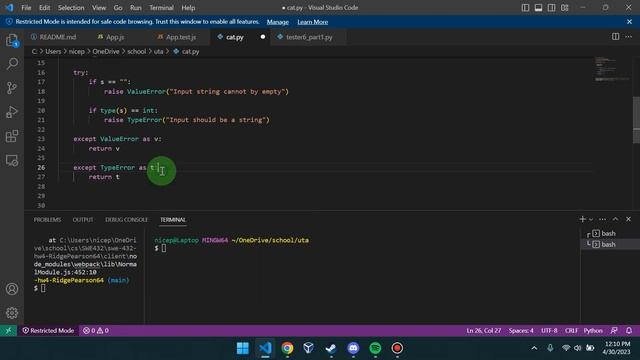Click breadcrumb segment 'Users'
Viewport: 640px width, 360px height.
point(53,51)
